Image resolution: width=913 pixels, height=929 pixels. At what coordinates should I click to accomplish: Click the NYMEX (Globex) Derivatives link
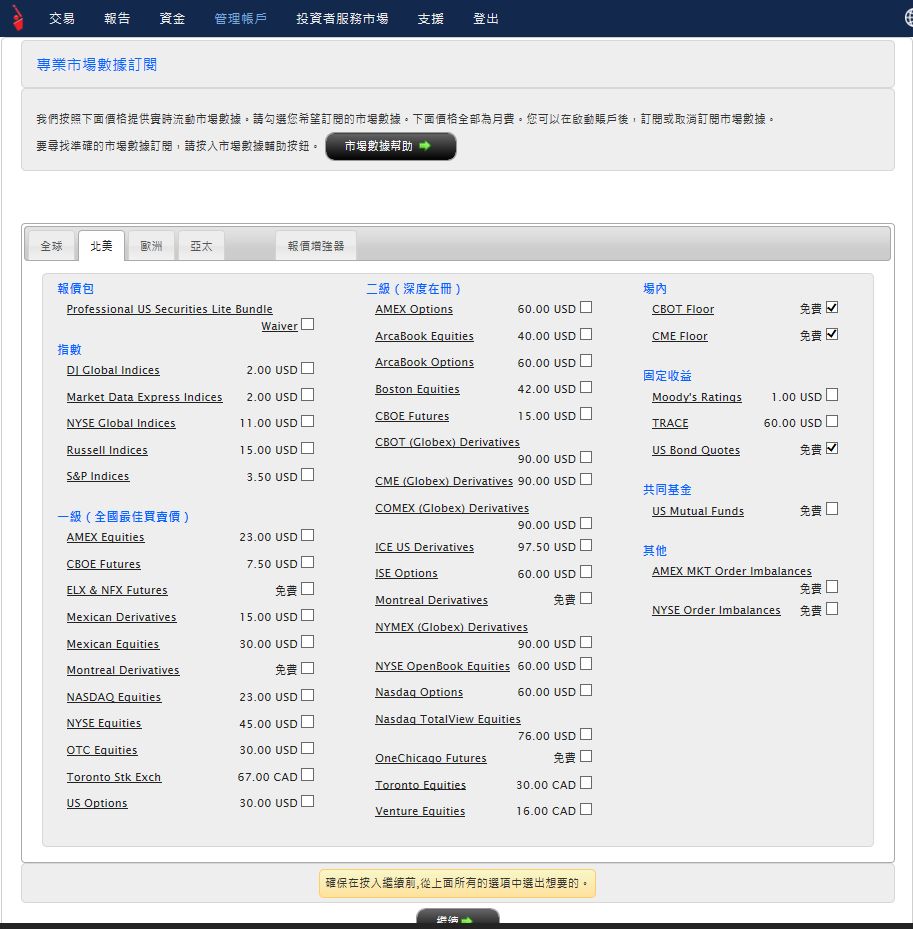coord(451,627)
